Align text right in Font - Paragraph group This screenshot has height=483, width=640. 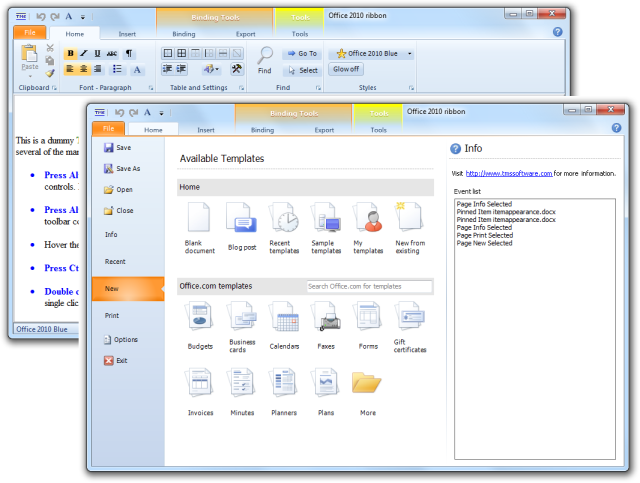(98, 69)
